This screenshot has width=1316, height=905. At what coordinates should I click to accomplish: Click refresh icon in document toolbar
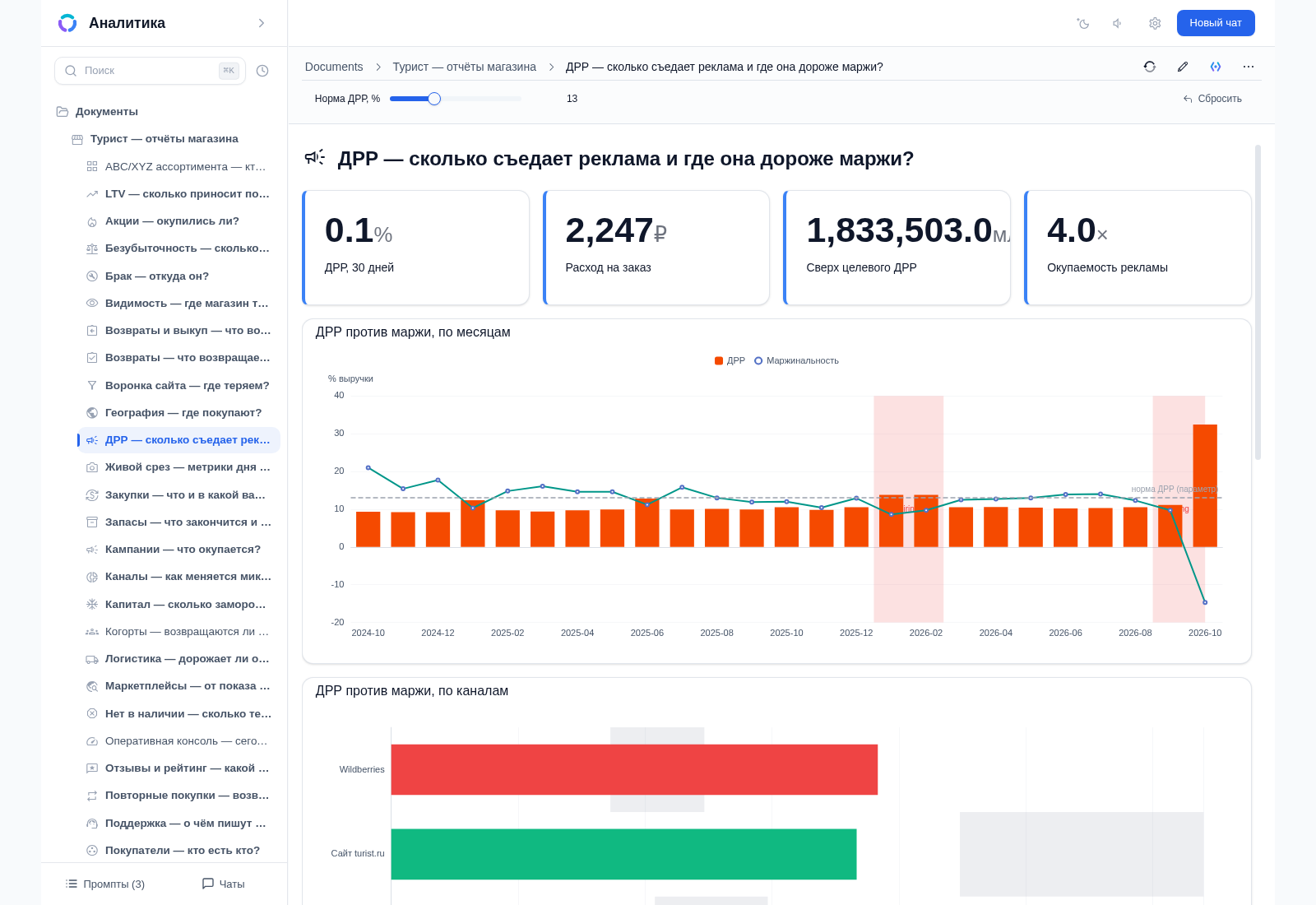(1150, 67)
